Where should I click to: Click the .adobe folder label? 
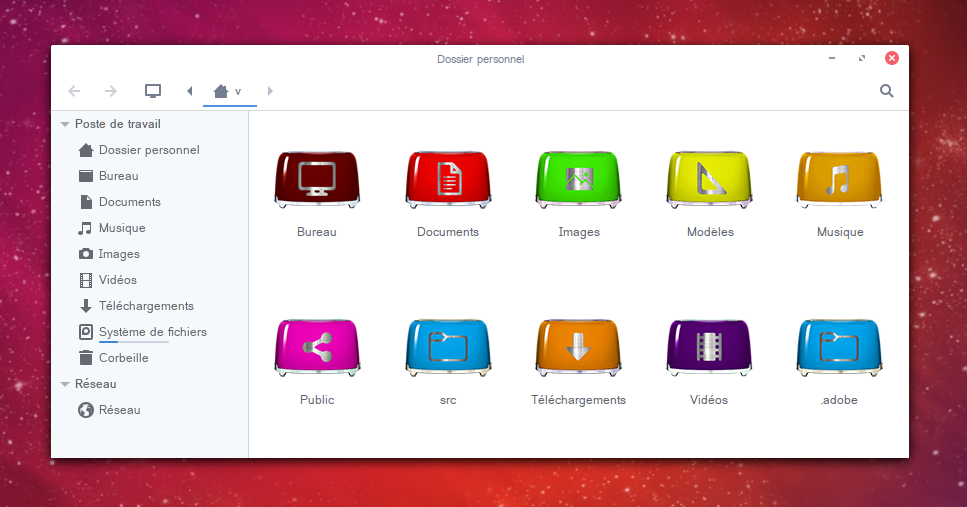pos(839,400)
